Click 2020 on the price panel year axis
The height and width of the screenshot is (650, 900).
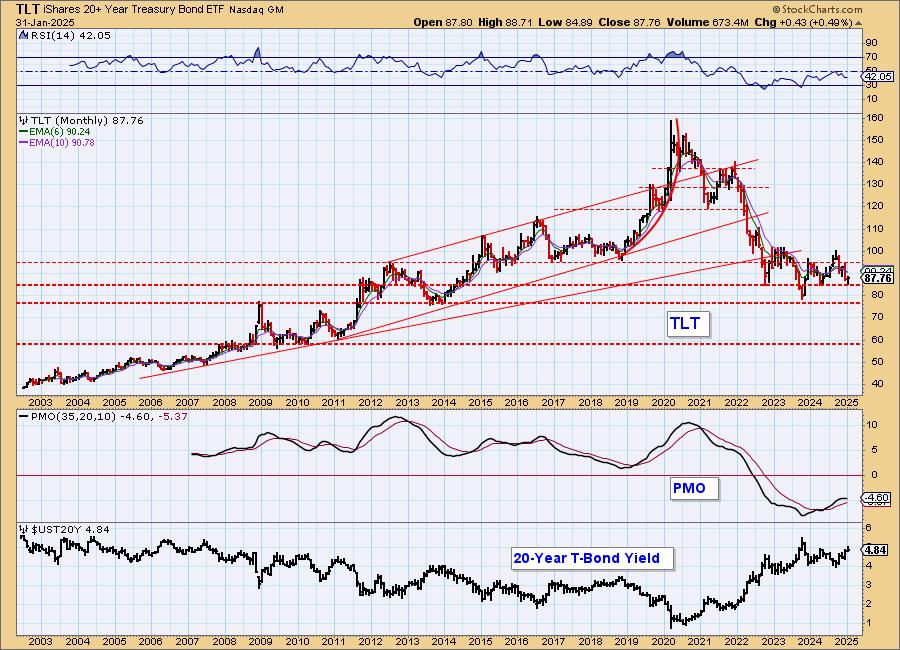click(x=663, y=403)
